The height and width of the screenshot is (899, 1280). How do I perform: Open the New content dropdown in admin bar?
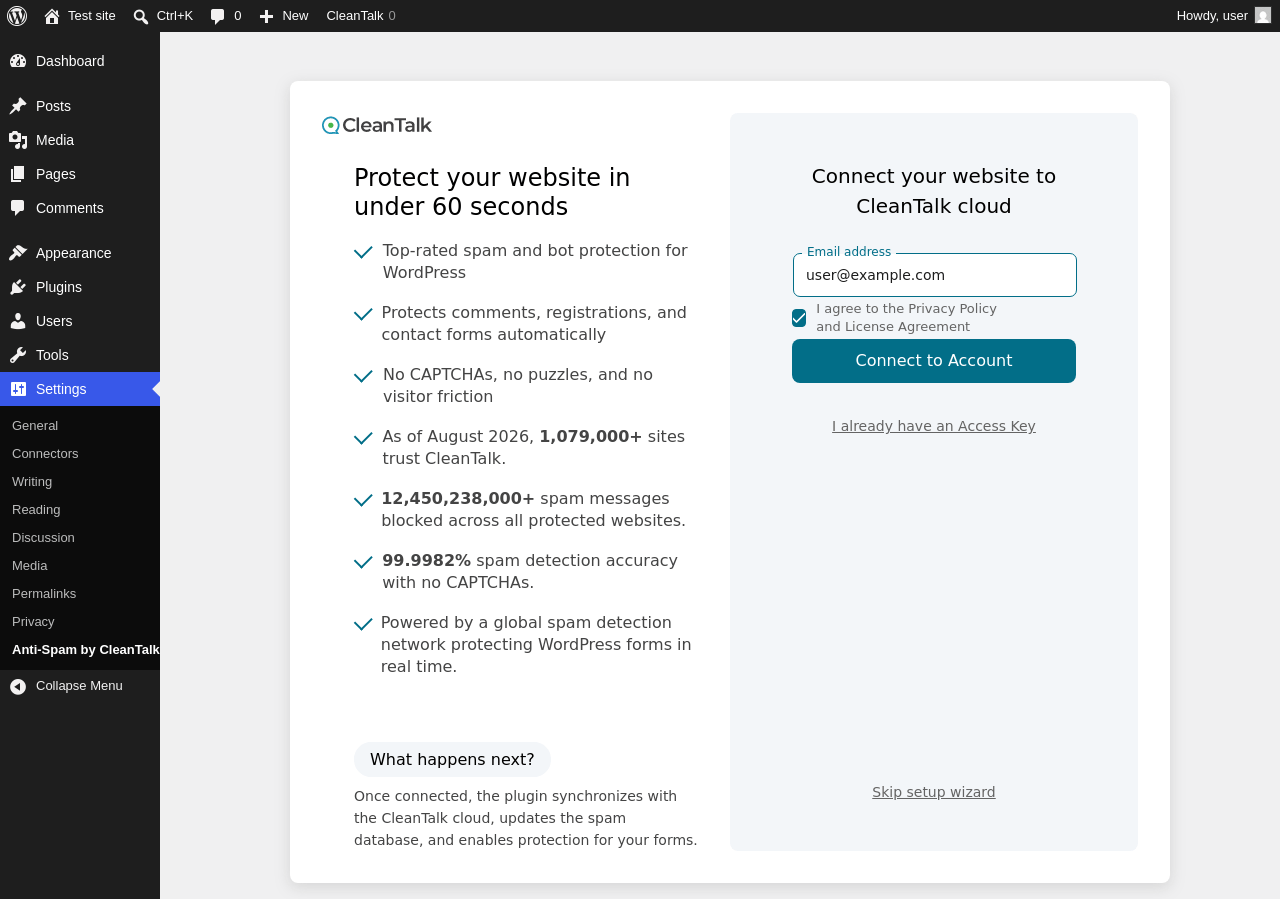pyautogui.click(x=284, y=16)
